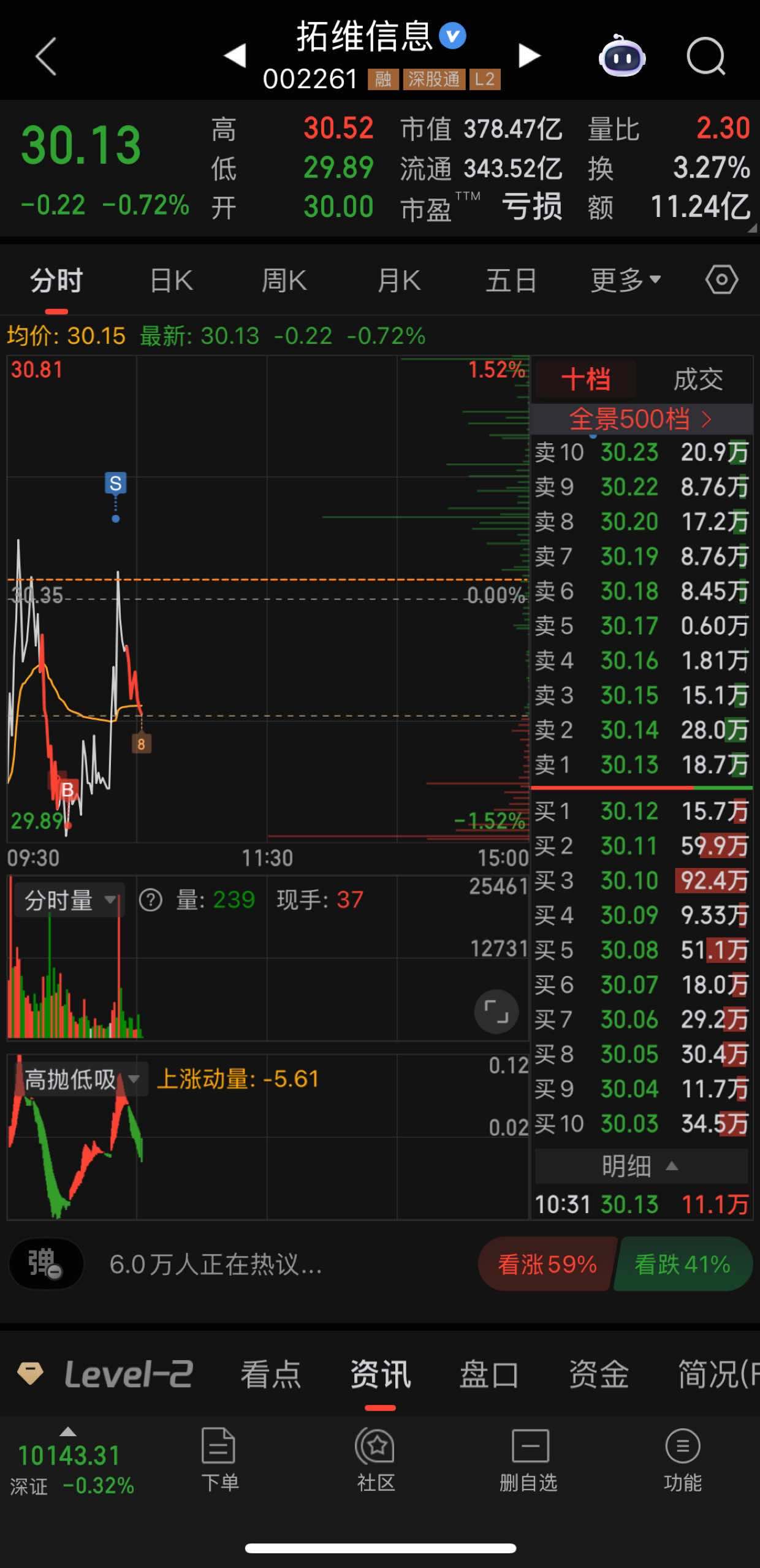Open the 资讯 tab
Screen dimensions: 760x1568
coord(380,1374)
